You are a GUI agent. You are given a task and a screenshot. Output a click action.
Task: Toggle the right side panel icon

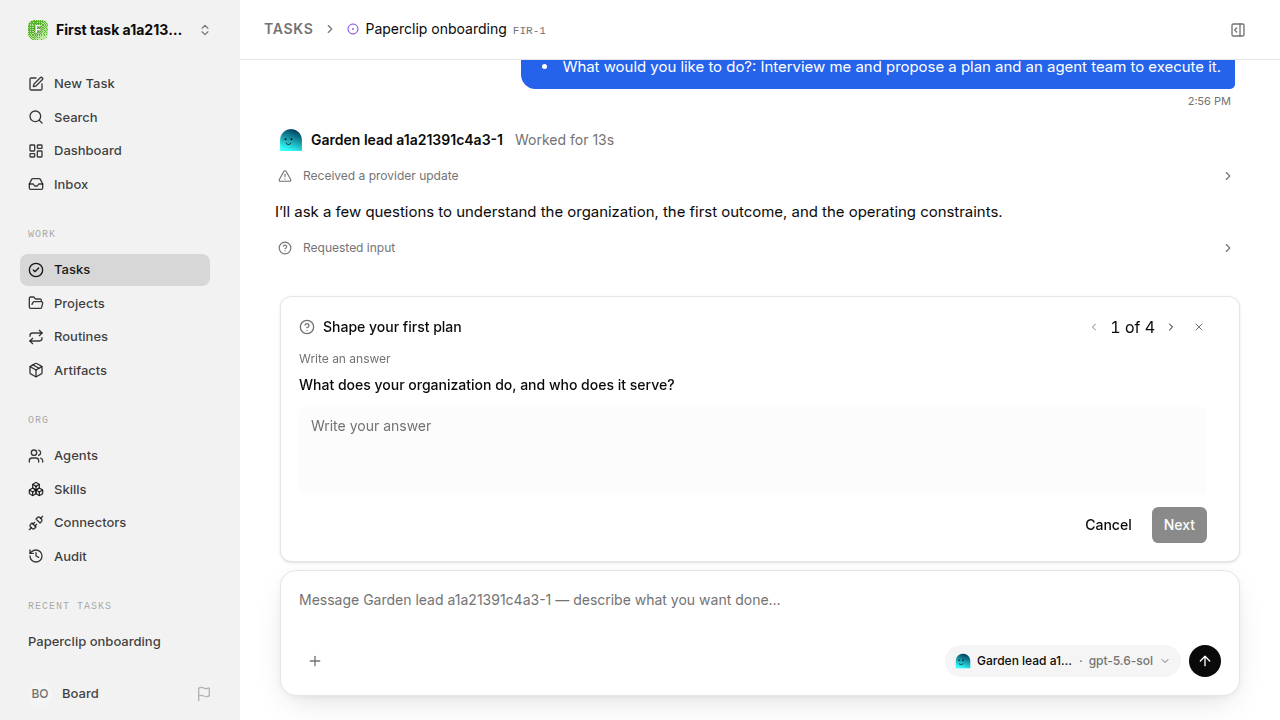click(x=1238, y=30)
